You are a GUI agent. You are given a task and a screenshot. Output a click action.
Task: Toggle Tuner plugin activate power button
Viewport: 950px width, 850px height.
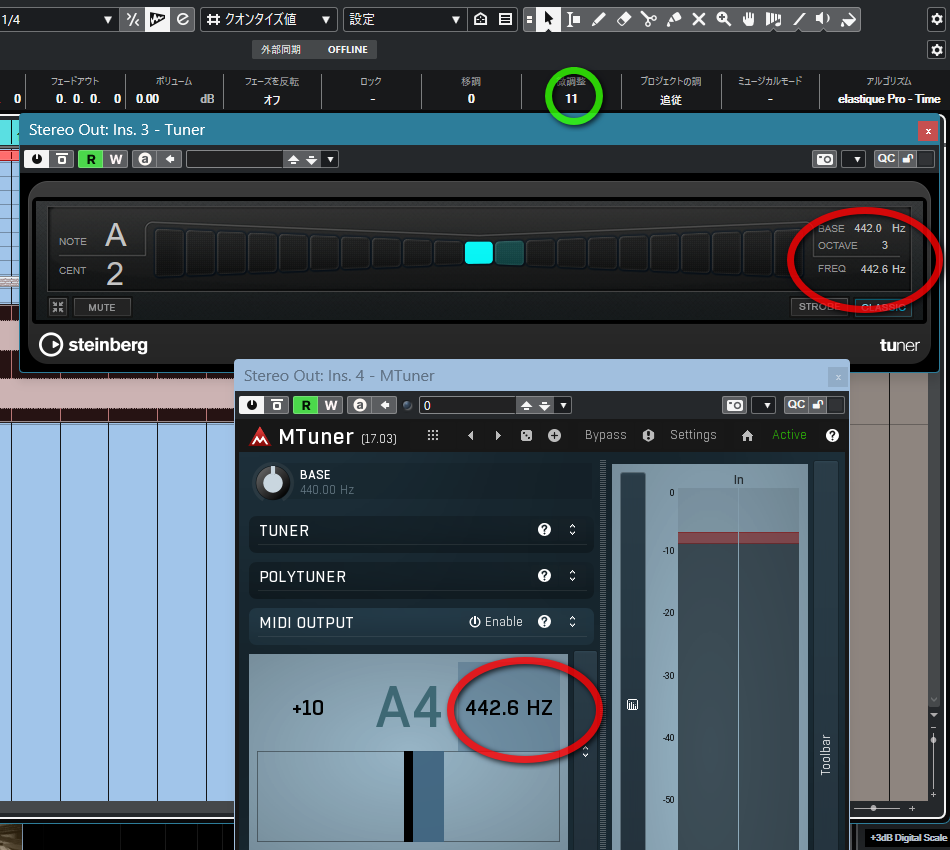click(x=37, y=159)
